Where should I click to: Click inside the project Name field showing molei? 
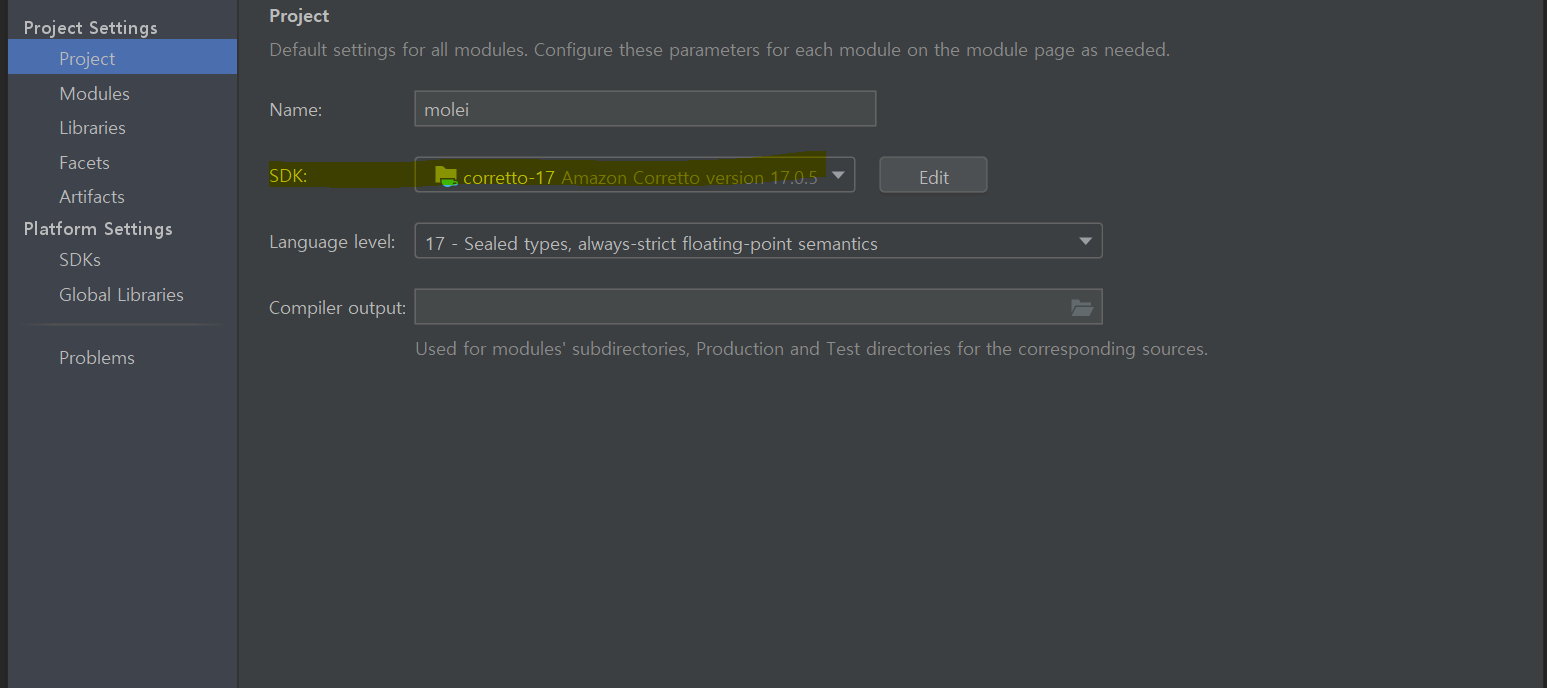pos(644,108)
